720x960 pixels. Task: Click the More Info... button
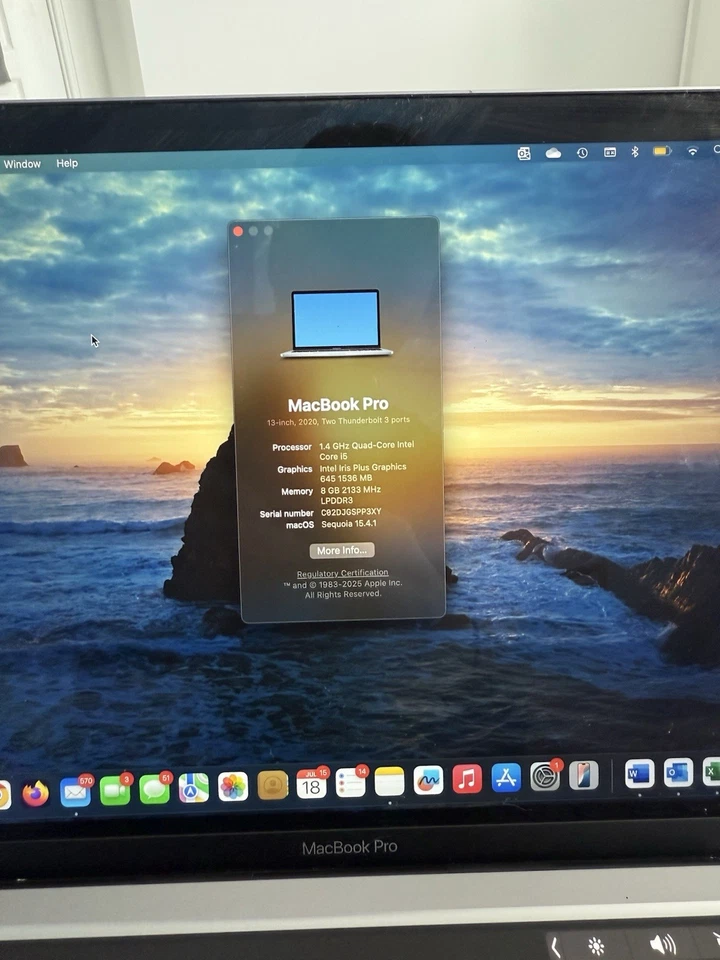pyautogui.click(x=342, y=550)
